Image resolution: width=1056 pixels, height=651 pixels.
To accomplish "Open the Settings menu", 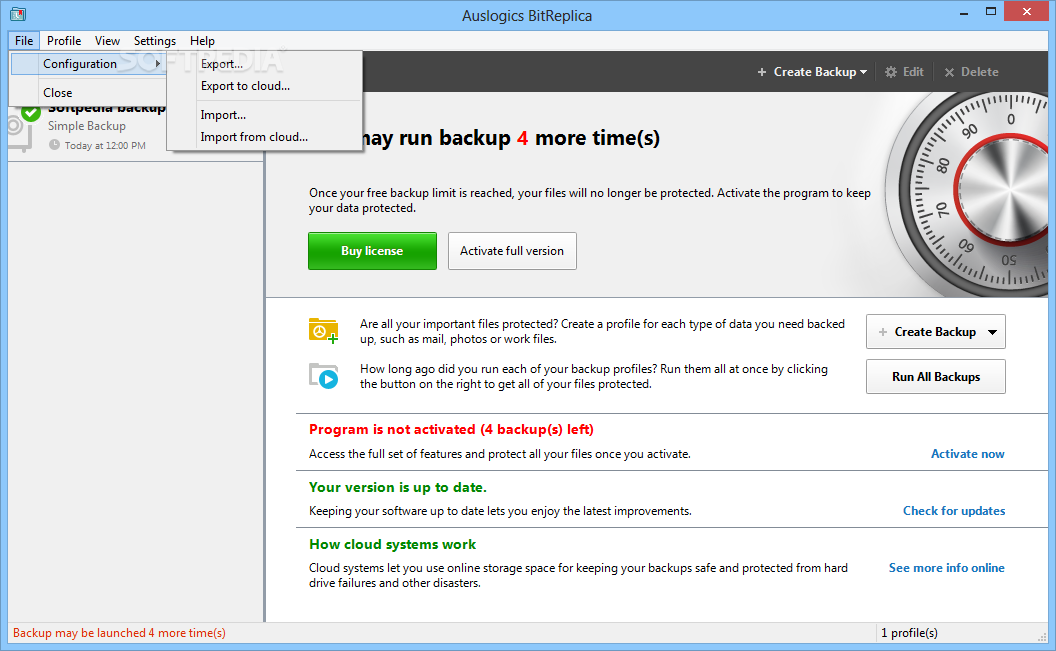I will [155, 40].
